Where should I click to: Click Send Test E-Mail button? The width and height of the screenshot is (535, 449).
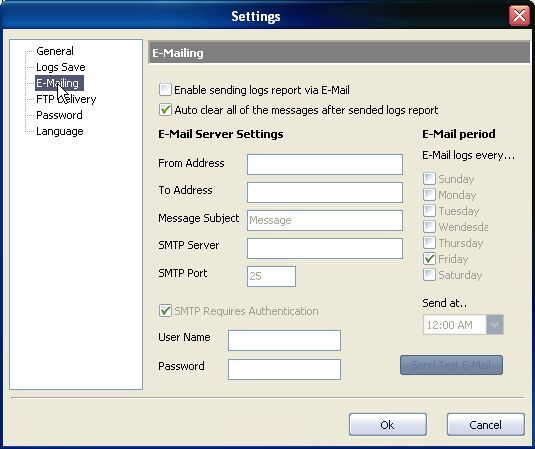point(451,365)
